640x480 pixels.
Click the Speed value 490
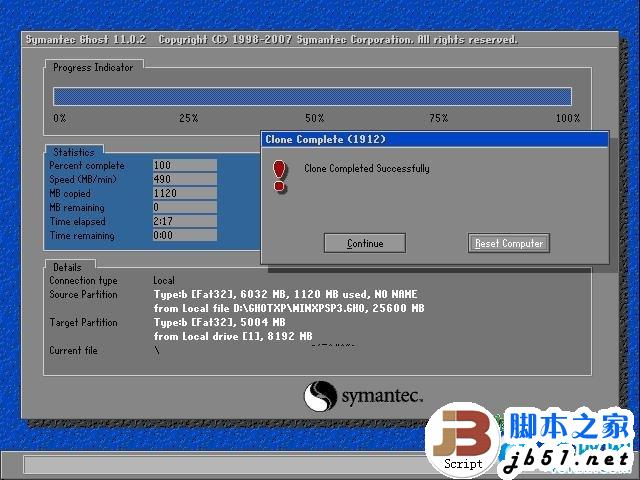click(x=185, y=179)
